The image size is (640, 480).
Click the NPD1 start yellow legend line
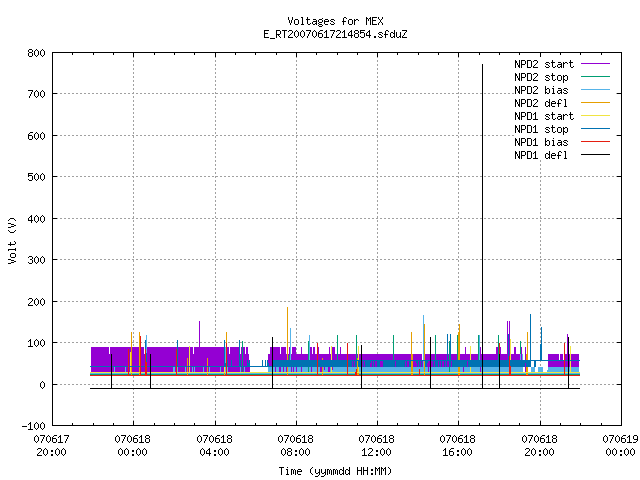[595, 116]
